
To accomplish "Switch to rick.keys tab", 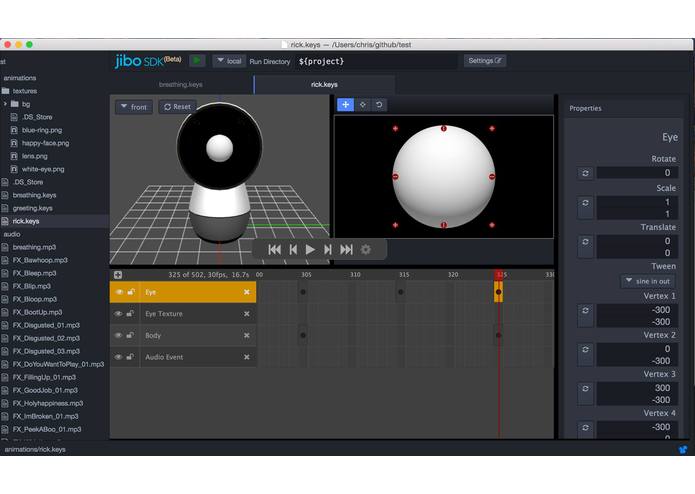I will (x=324, y=85).
